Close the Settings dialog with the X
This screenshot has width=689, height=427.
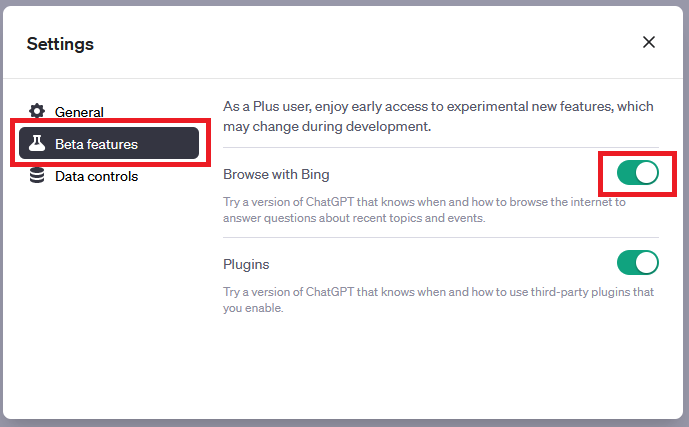point(649,42)
